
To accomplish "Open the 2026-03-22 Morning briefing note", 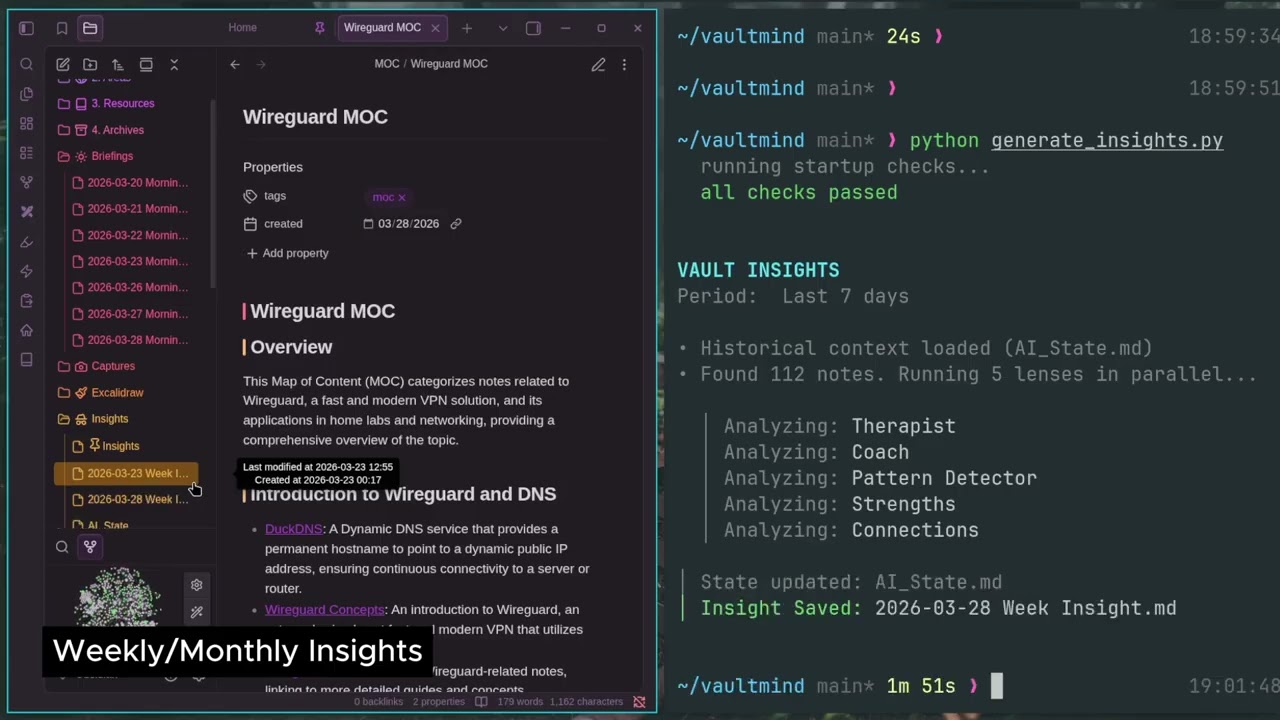I will click(x=137, y=235).
